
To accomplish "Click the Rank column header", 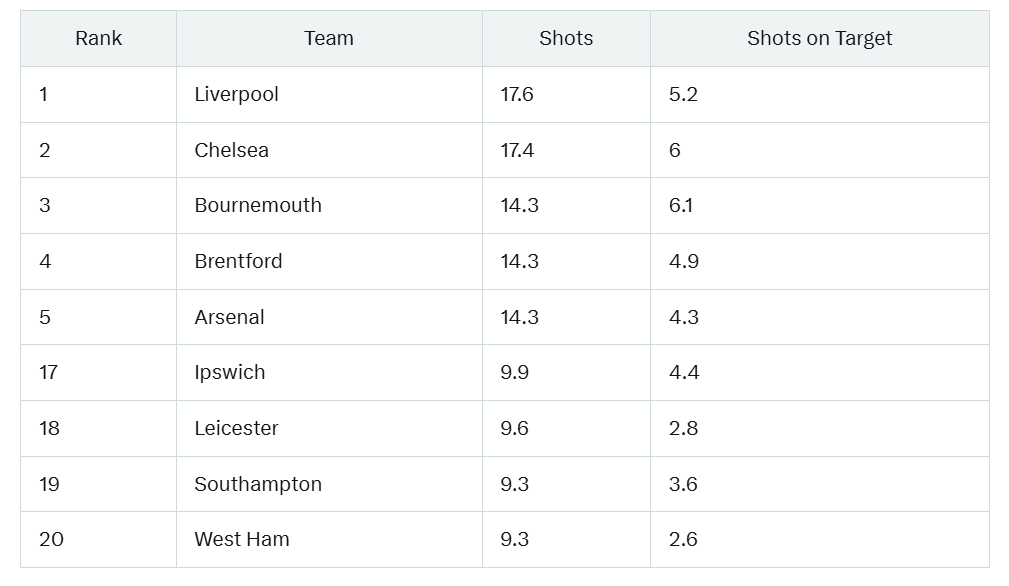I will click(x=98, y=39).
